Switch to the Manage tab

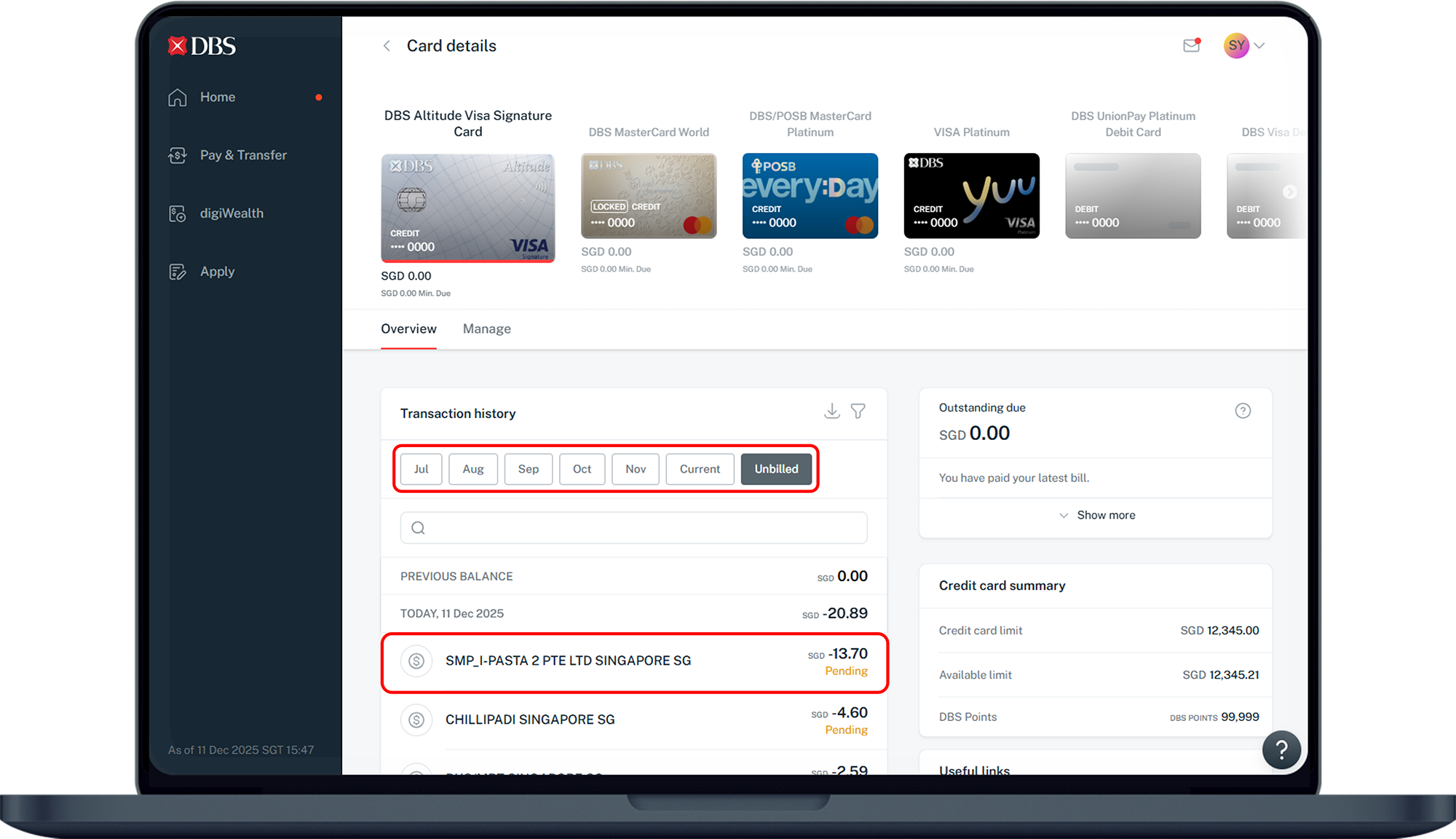(486, 328)
